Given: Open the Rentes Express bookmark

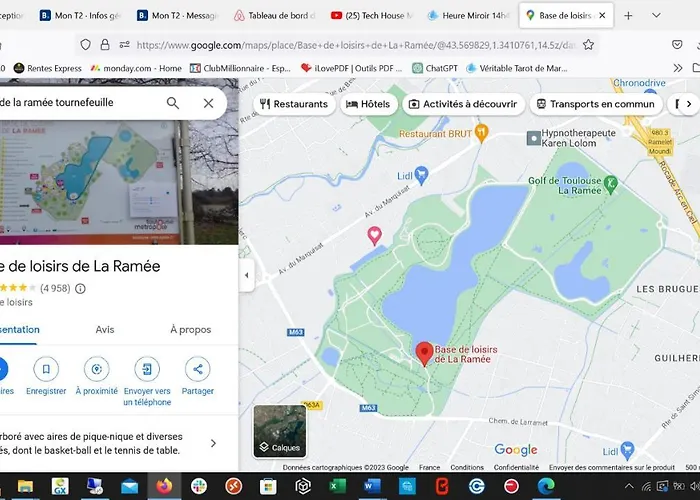Looking at the screenshot, I should click(48, 68).
